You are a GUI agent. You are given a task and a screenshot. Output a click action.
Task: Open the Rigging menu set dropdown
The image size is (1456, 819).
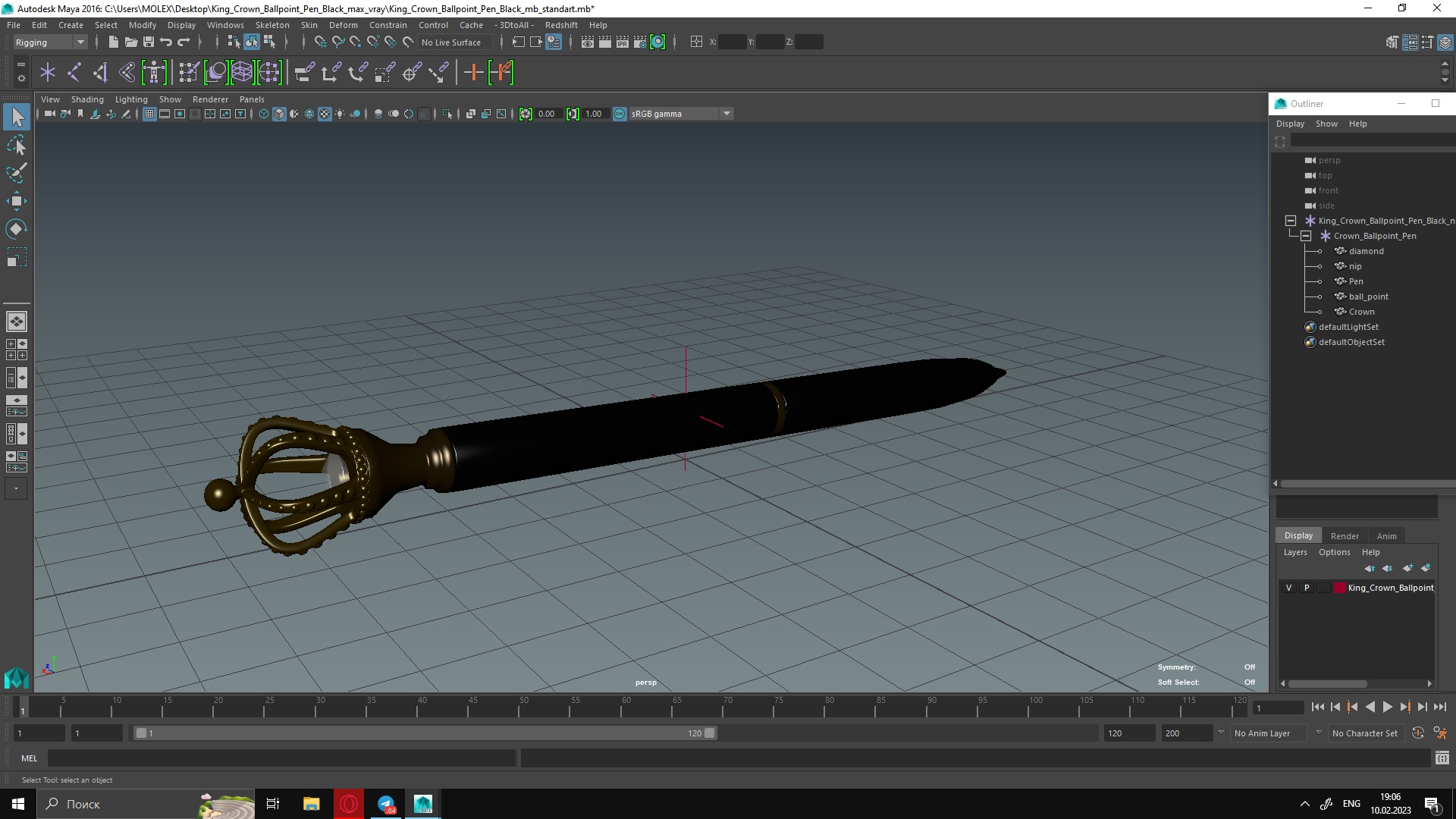point(80,42)
